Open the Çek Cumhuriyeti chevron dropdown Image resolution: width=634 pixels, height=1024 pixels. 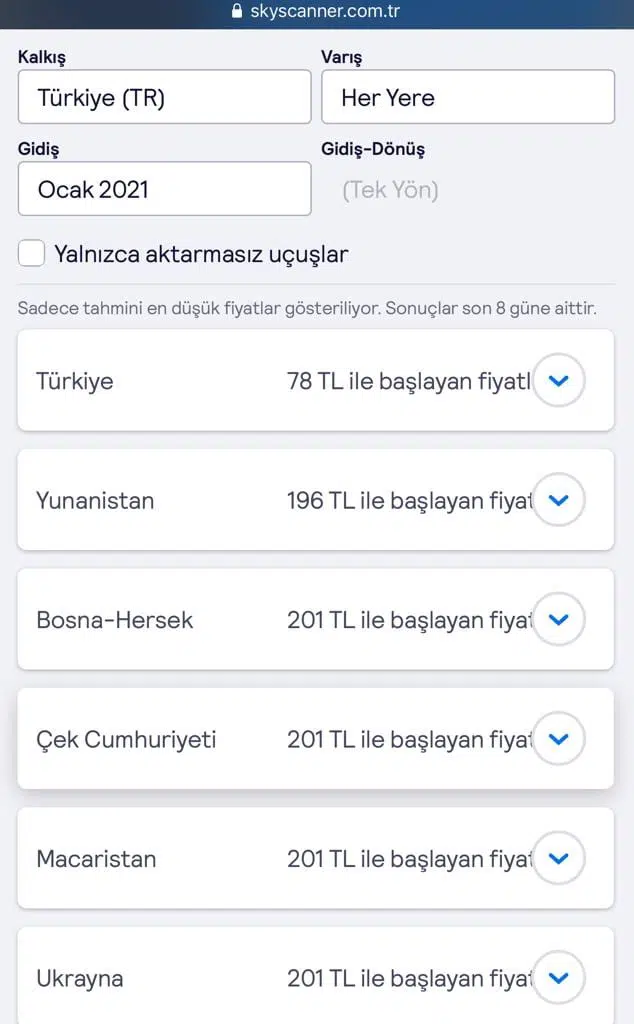click(559, 739)
